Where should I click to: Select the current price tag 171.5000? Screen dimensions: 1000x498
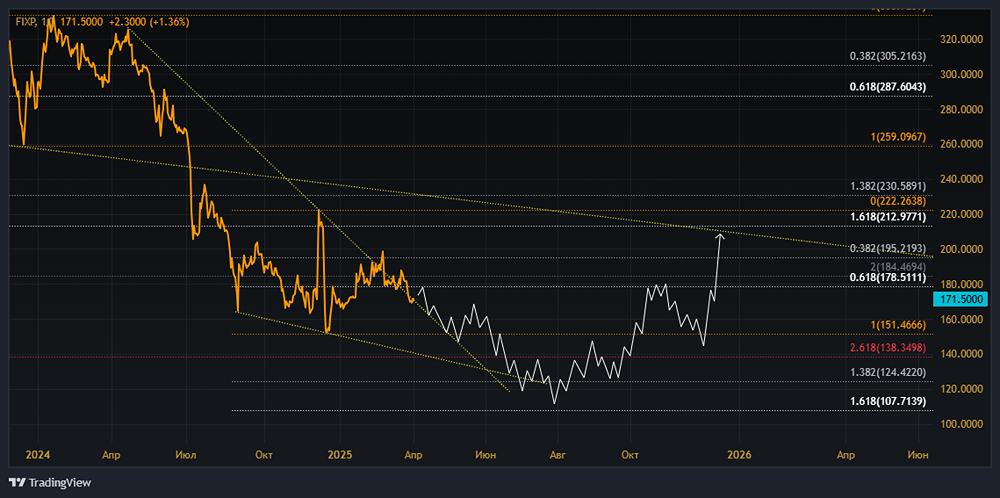click(x=961, y=299)
